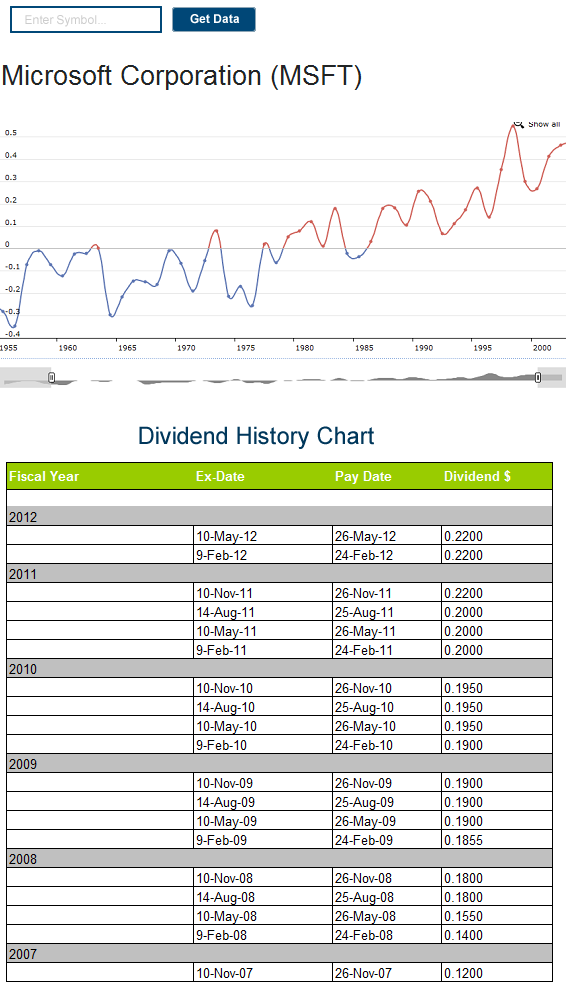Click the 26-Nov-09 pay date cell
575x1000 pixels.
click(387, 783)
